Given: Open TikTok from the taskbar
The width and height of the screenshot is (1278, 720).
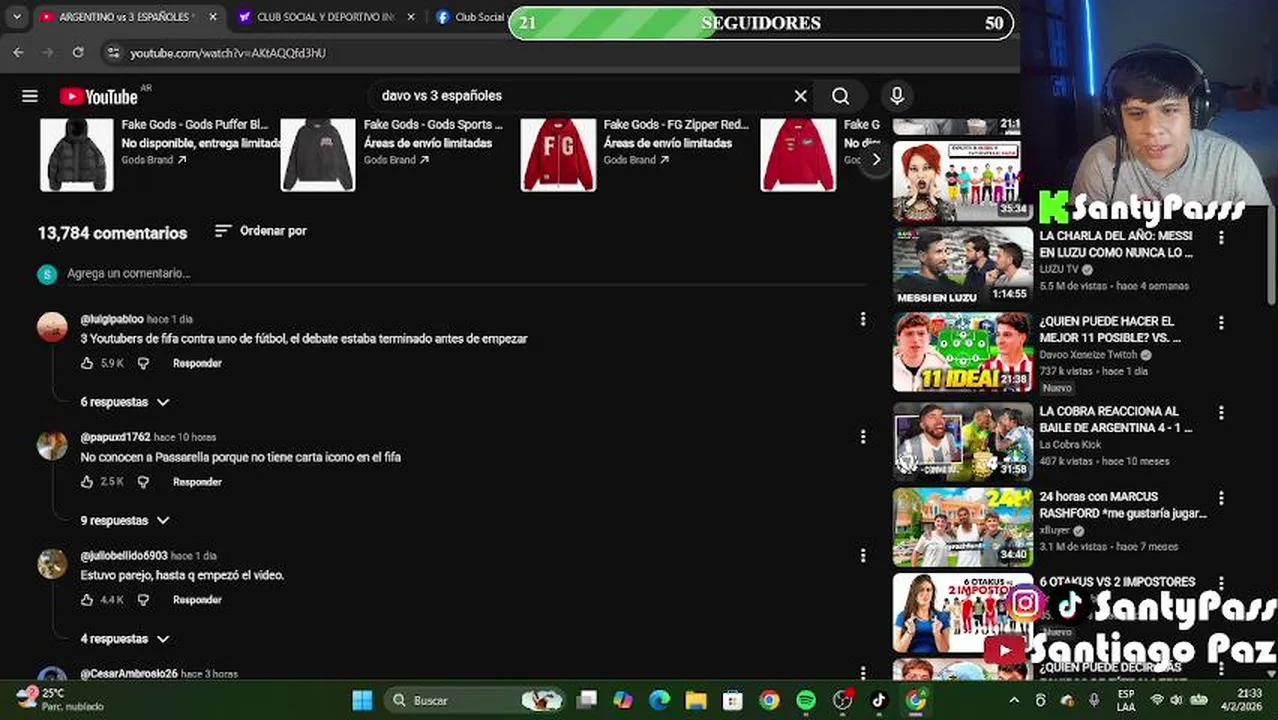Looking at the screenshot, I should pyautogui.click(x=878, y=700).
